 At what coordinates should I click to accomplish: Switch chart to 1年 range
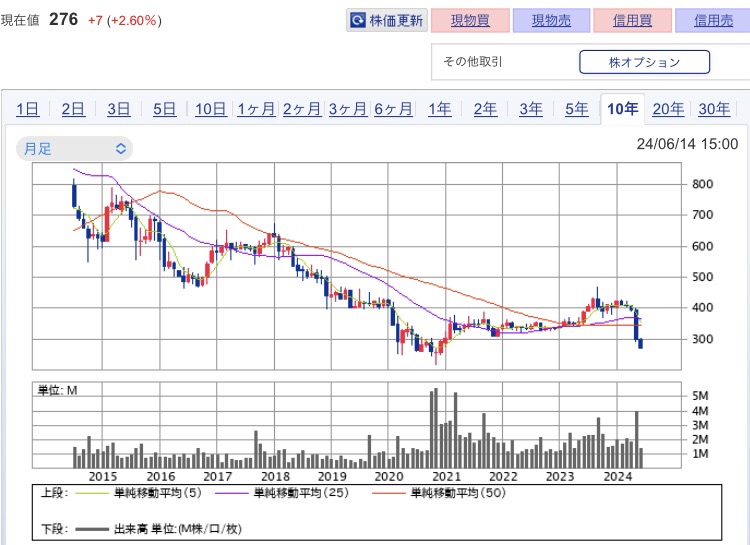pos(440,109)
